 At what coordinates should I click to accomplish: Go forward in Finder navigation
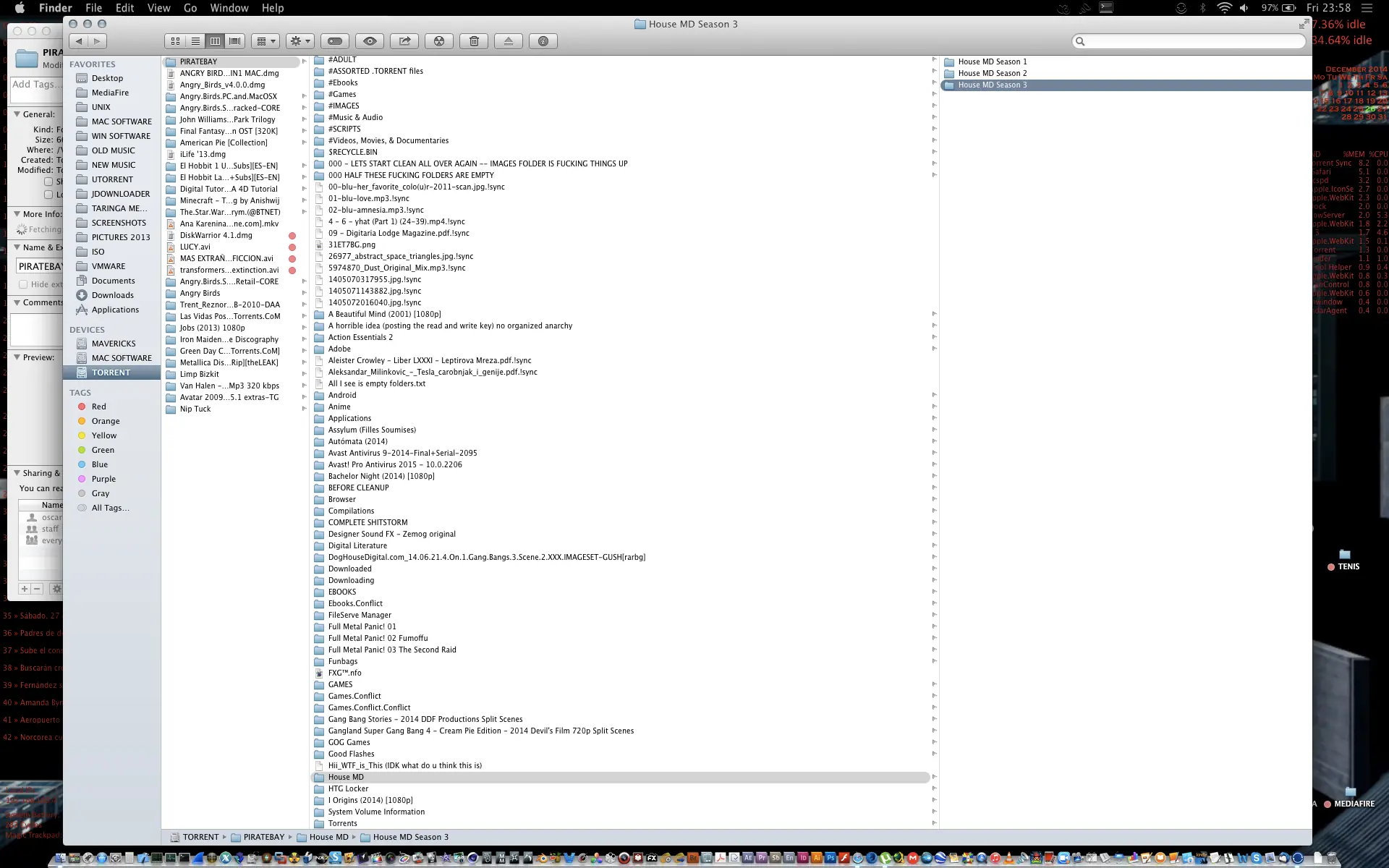click(98, 41)
